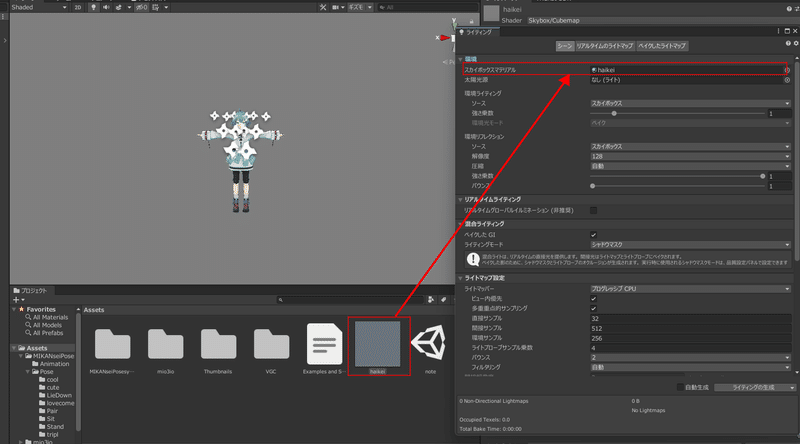Click the ライティングの生成 button
Screen dimensions: 800x444
tap(755, 387)
